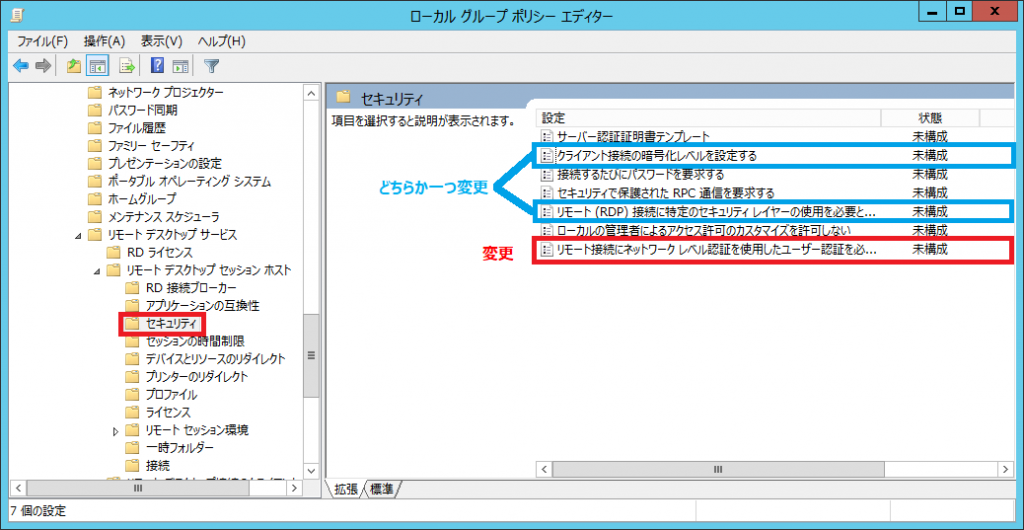Viewport: 1024px width, 530px height.
Task: Click policy icon of ローカルの管理者 setting
Action: [x=547, y=230]
